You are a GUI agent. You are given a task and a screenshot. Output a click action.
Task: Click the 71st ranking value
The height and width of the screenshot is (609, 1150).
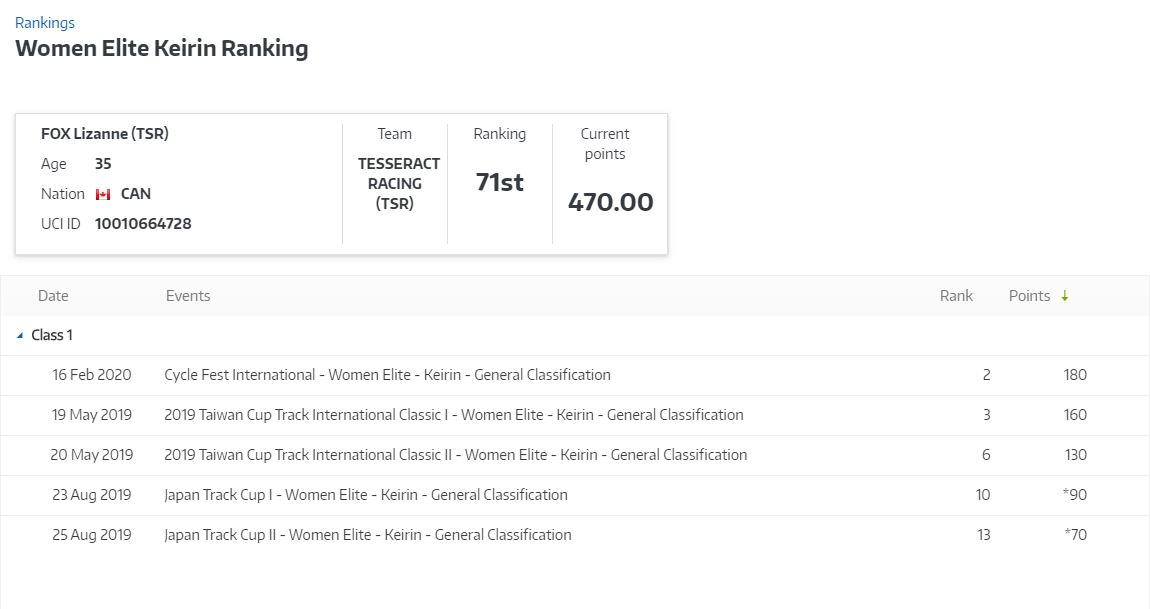pyautogui.click(x=499, y=182)
